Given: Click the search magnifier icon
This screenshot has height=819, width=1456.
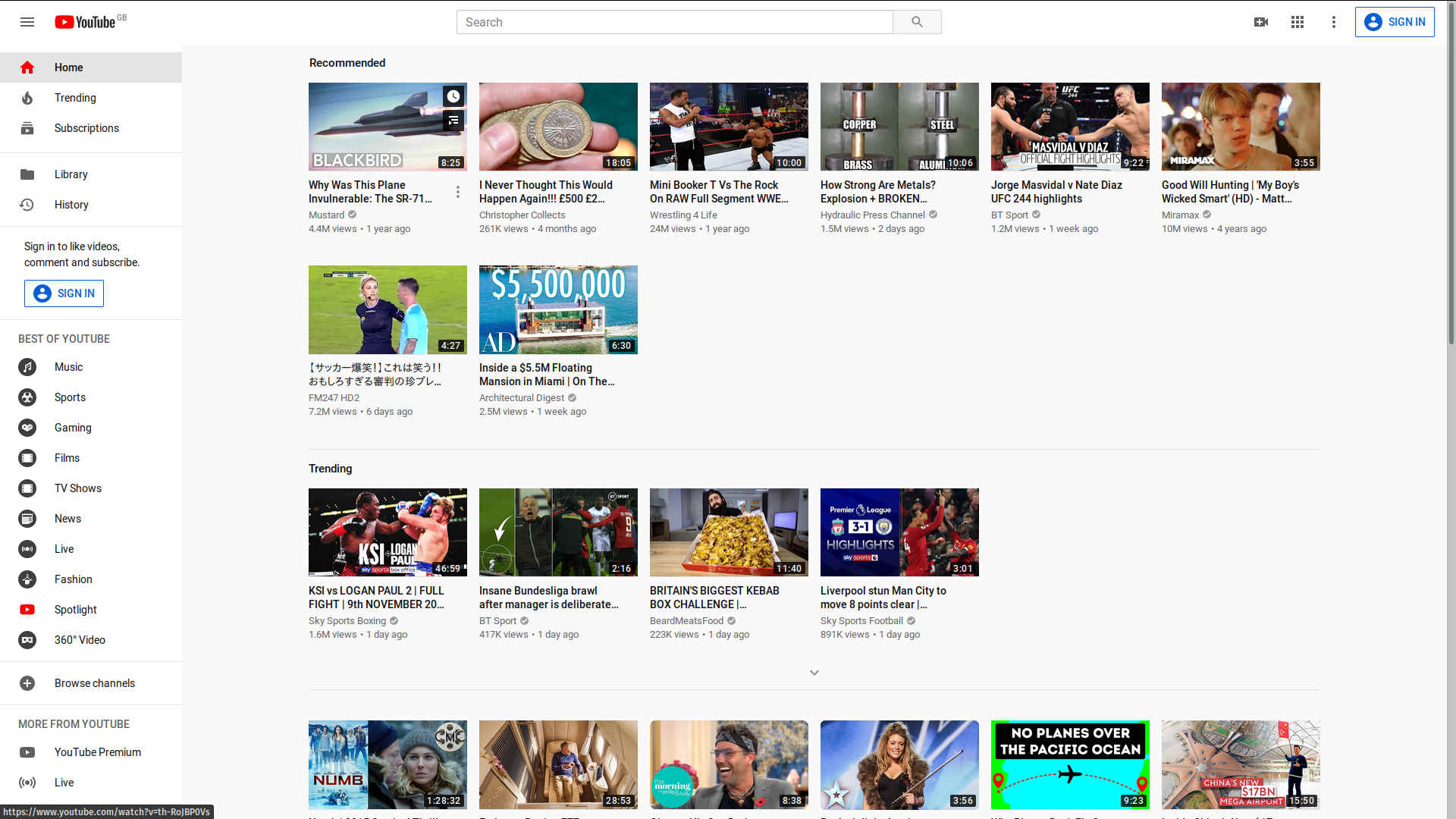Looking at the screenshot, I should pyautogui.click(x=917, y=22).
